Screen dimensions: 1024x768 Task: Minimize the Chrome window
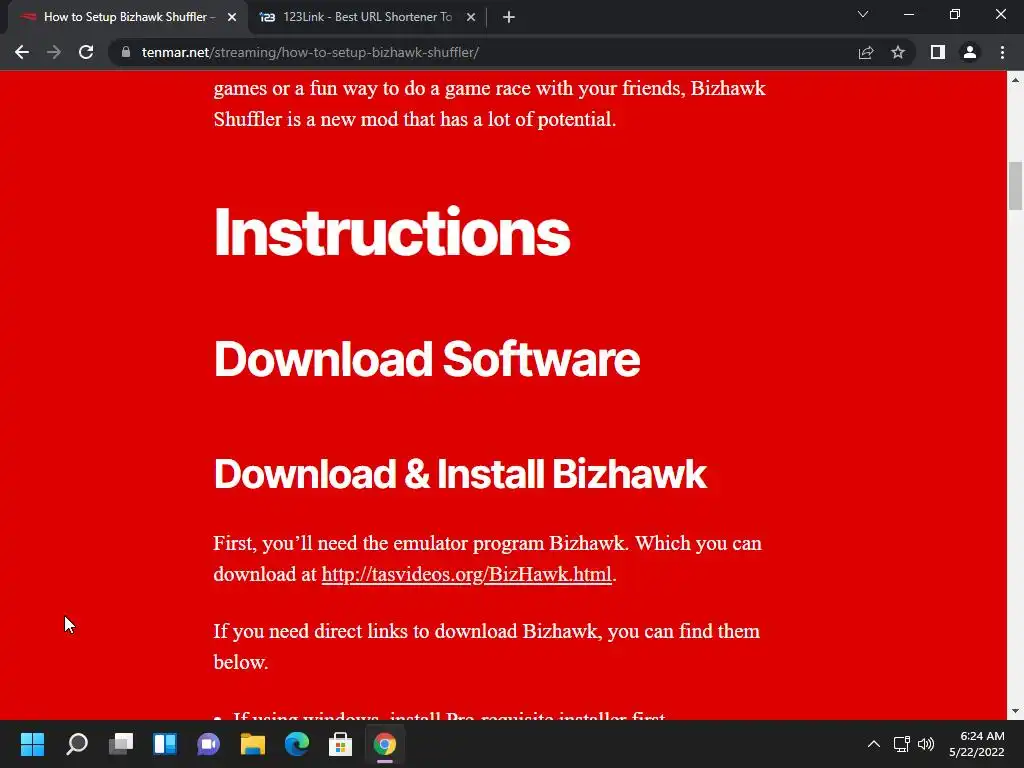[x=908, y=14]
